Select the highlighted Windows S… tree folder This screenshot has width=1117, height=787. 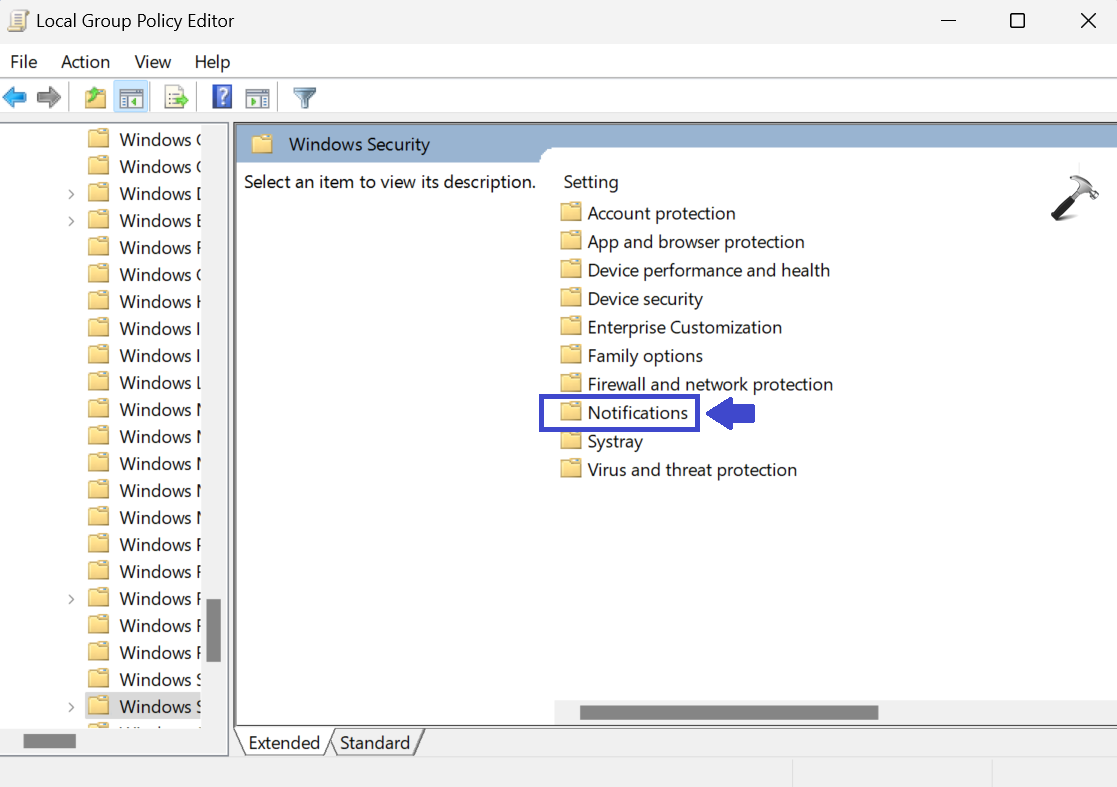pos(143,707)
